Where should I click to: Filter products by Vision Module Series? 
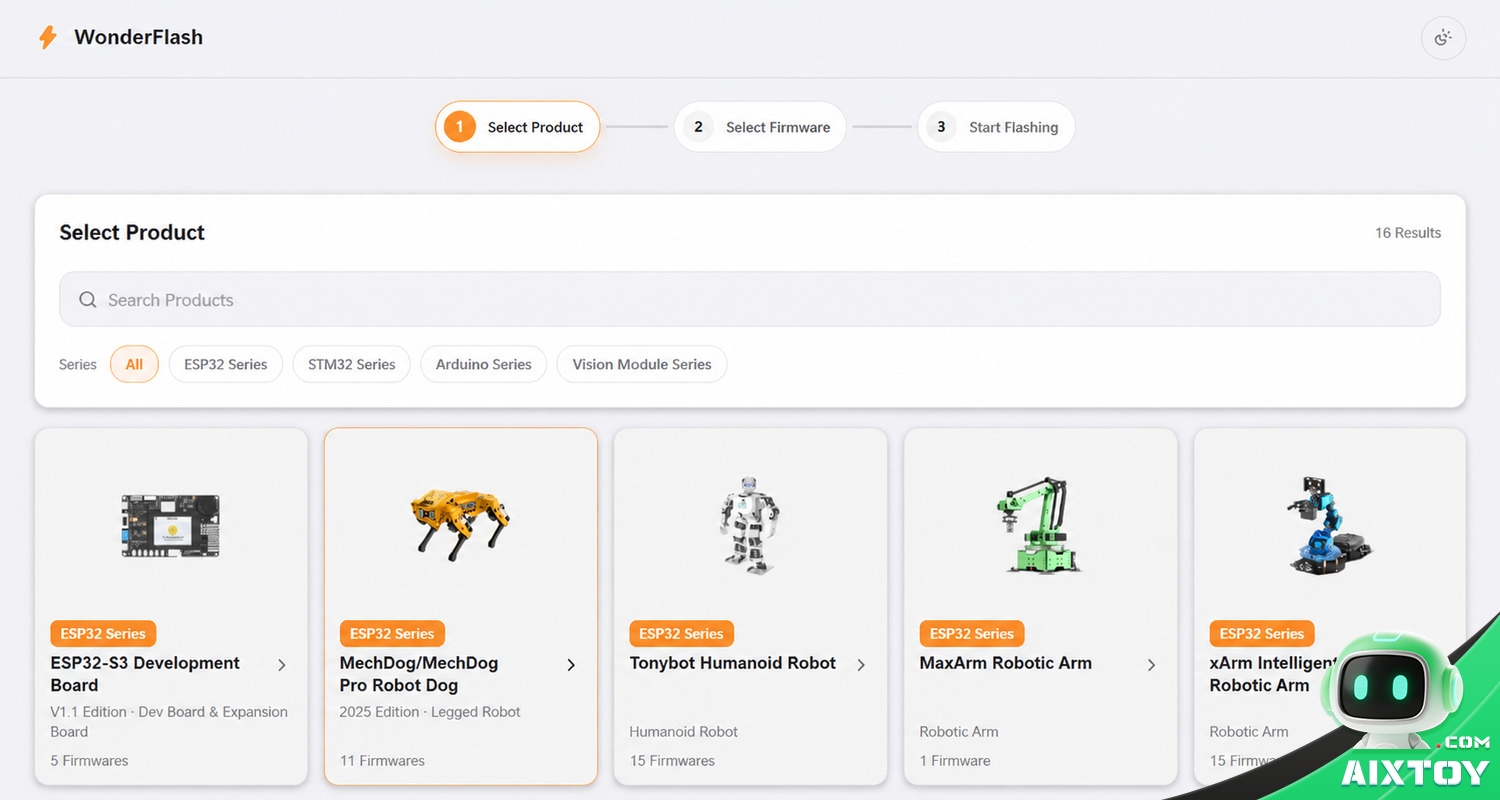tap(642, 364)
